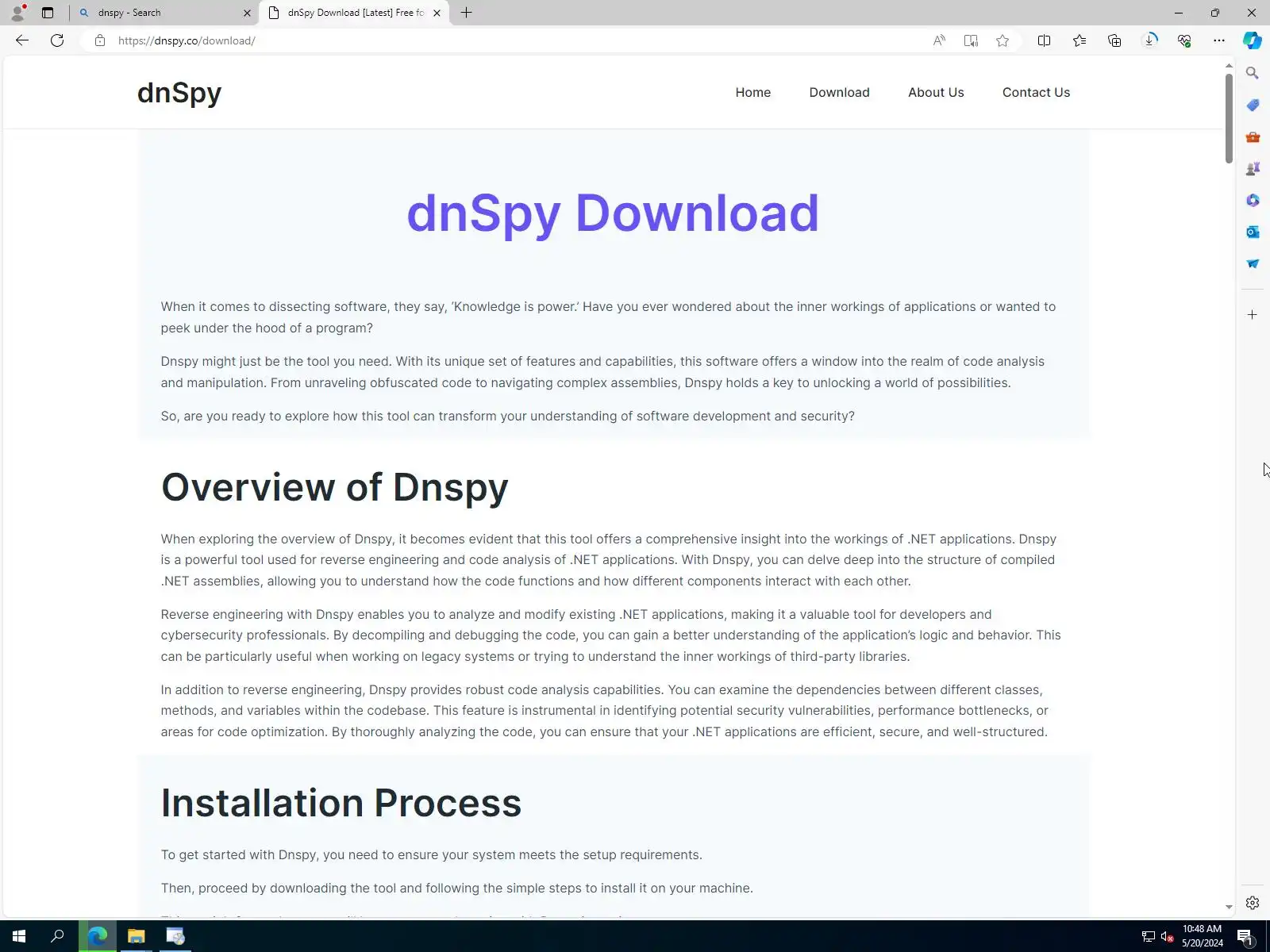
Task: Open sidebar Outlook icon
Action: click(1253, 232)
